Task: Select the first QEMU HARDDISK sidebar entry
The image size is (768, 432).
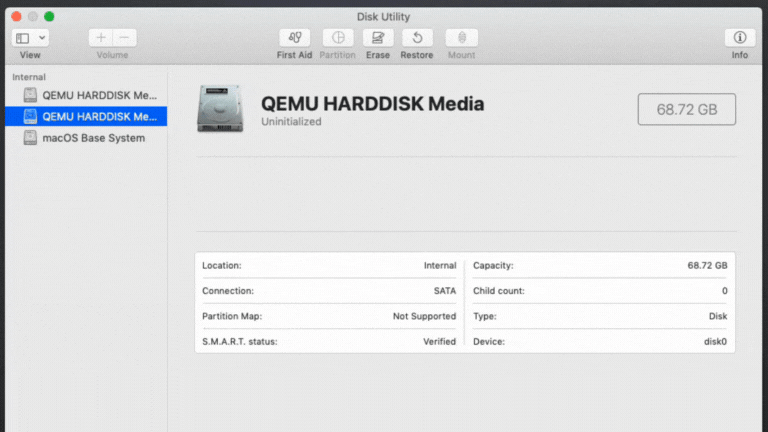Action: pos(86,95)
